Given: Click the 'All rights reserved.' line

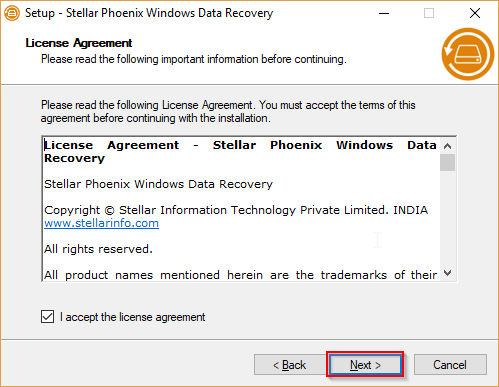Looking at the screenshot, I should [x=99, y=249].
